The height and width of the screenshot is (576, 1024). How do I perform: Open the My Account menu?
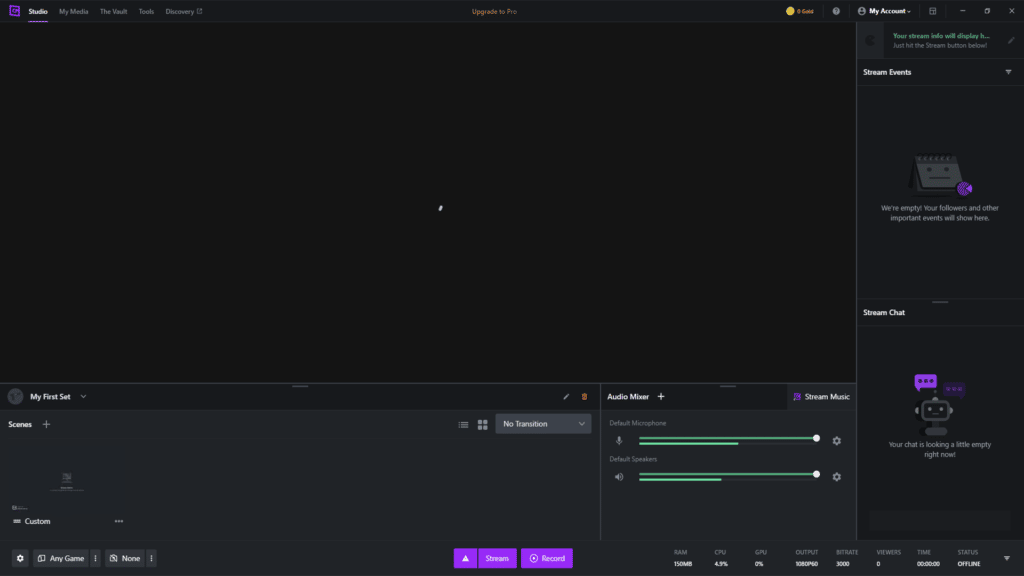(885, 11)
